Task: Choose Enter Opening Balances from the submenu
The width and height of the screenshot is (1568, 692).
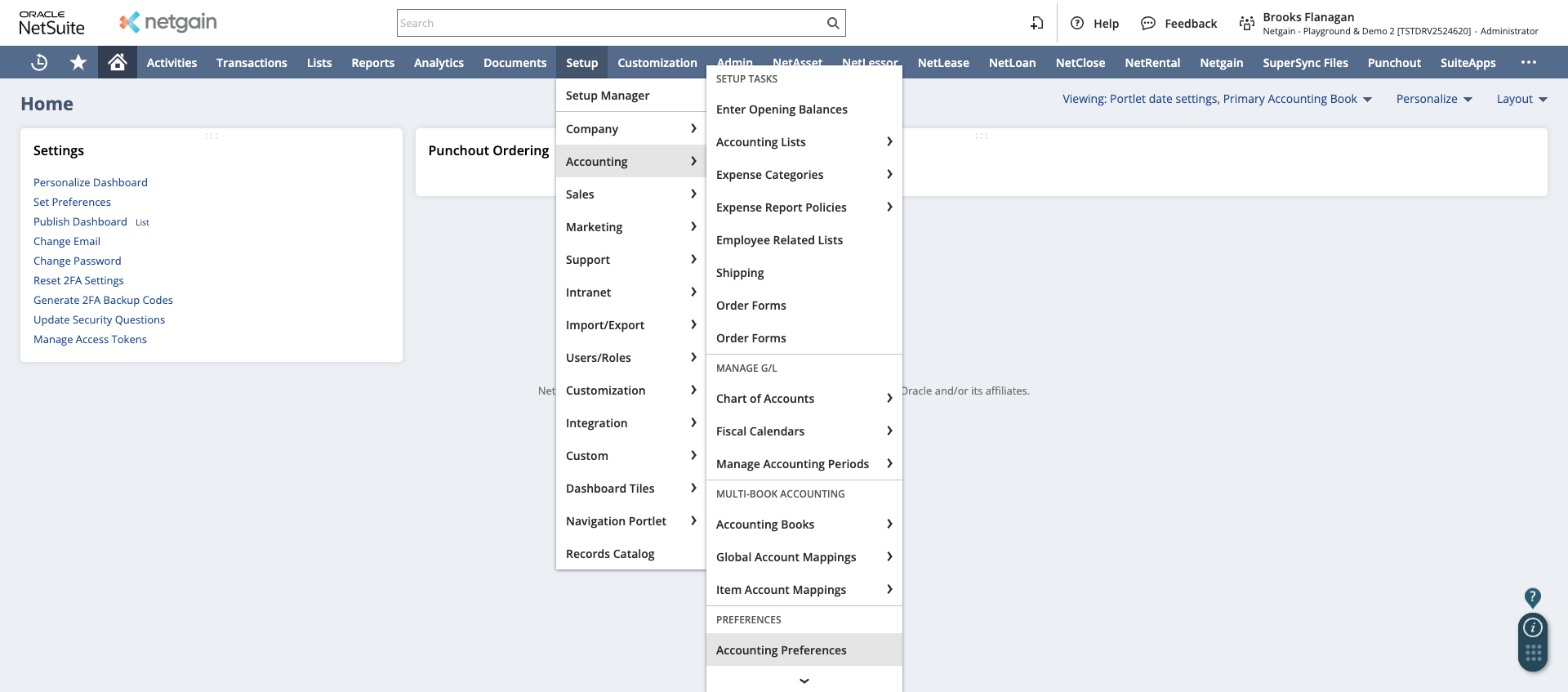Action: pyautogui.click(x=782, y=109)
